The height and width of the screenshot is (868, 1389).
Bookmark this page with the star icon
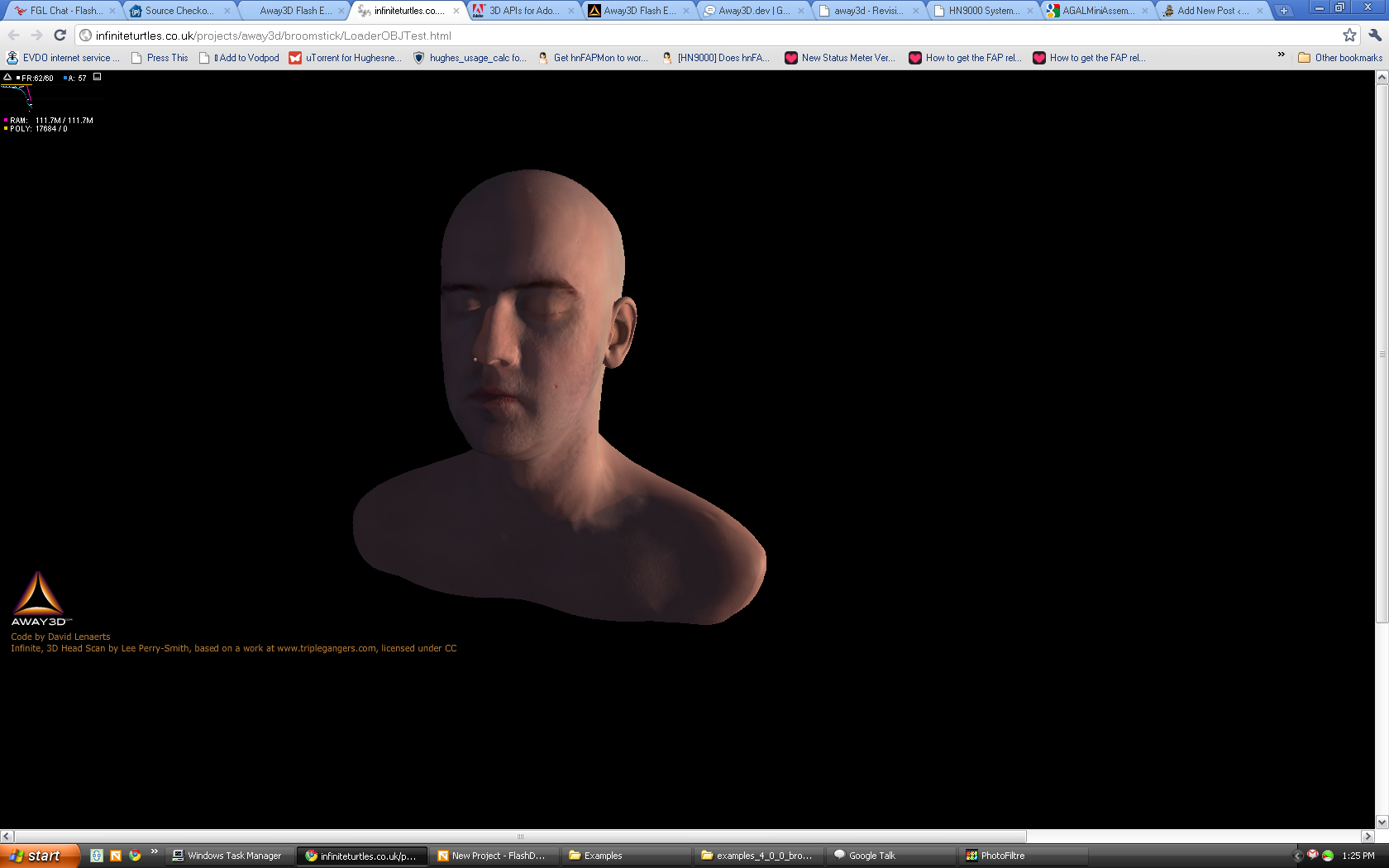point(1349,35)
